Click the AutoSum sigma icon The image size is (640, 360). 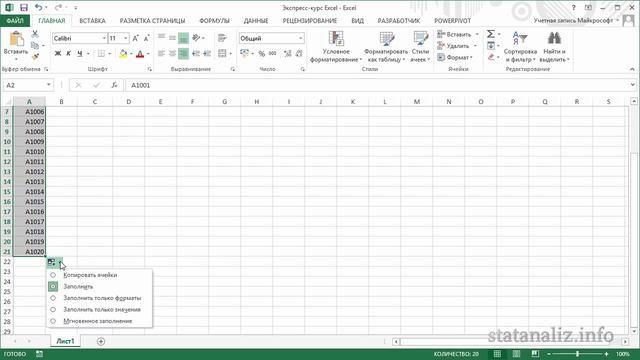491,34
